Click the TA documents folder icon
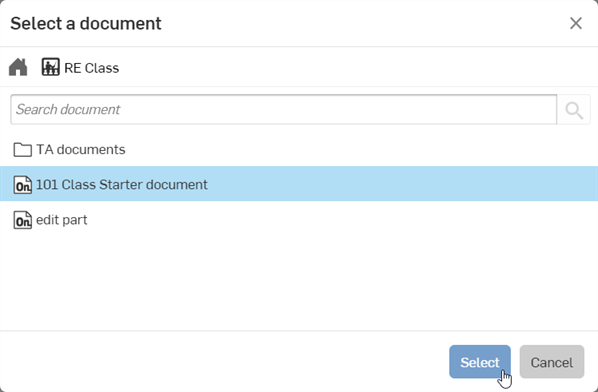598x392 pixels. 23,150
